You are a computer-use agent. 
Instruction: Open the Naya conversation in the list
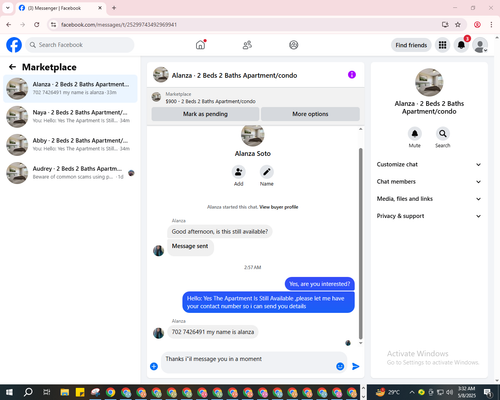(70, 117)
